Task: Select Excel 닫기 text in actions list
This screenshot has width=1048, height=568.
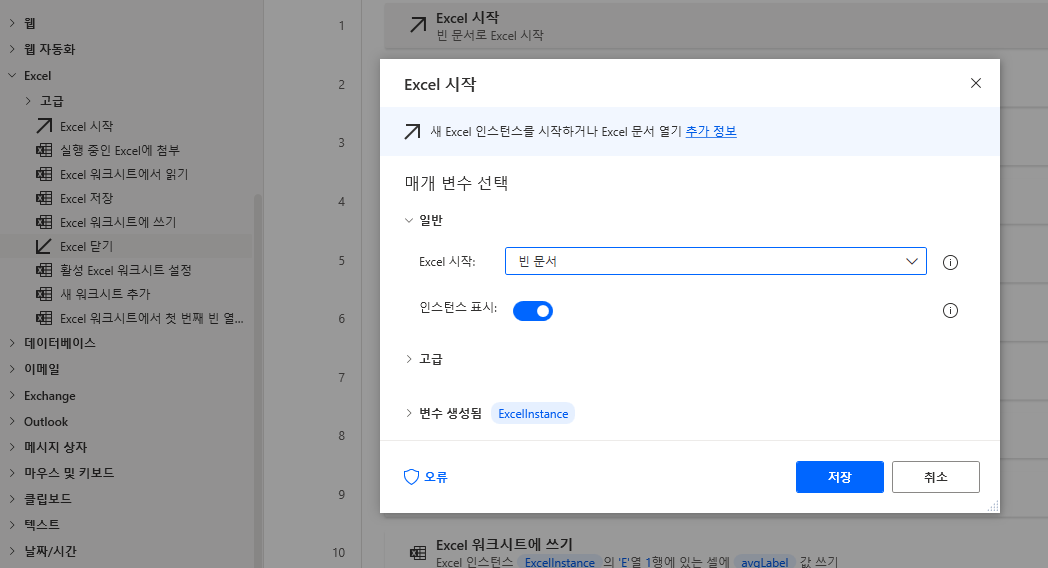Action: tap(86, 247)
